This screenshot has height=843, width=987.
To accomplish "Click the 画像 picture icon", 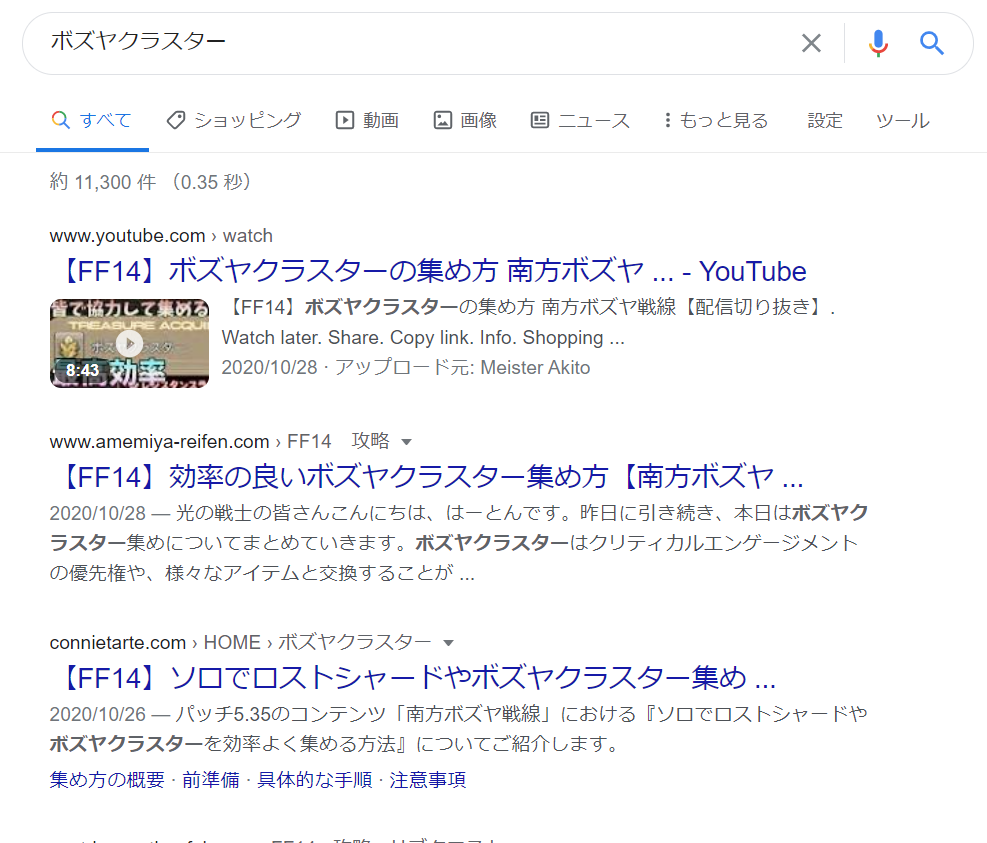I will 443,120.
